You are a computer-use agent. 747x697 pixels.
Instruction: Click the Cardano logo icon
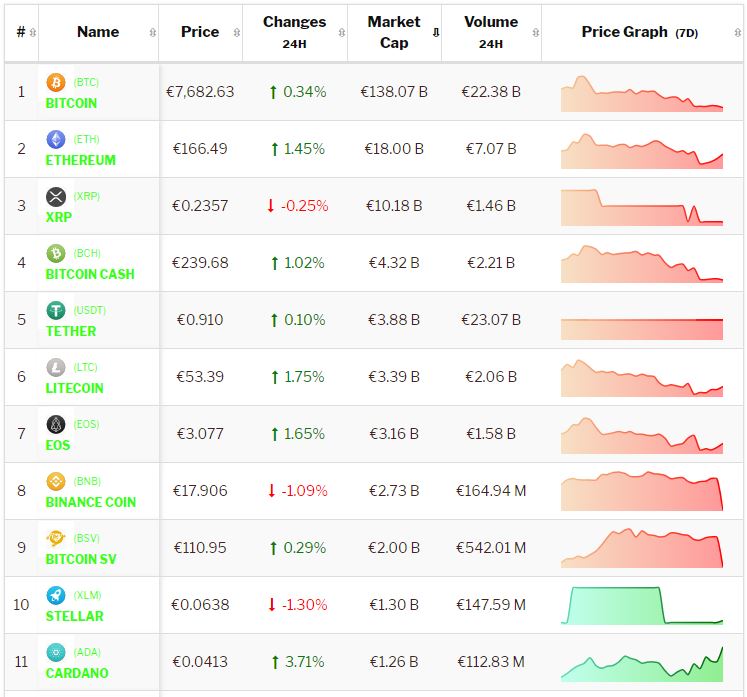(x=56, y=653)
